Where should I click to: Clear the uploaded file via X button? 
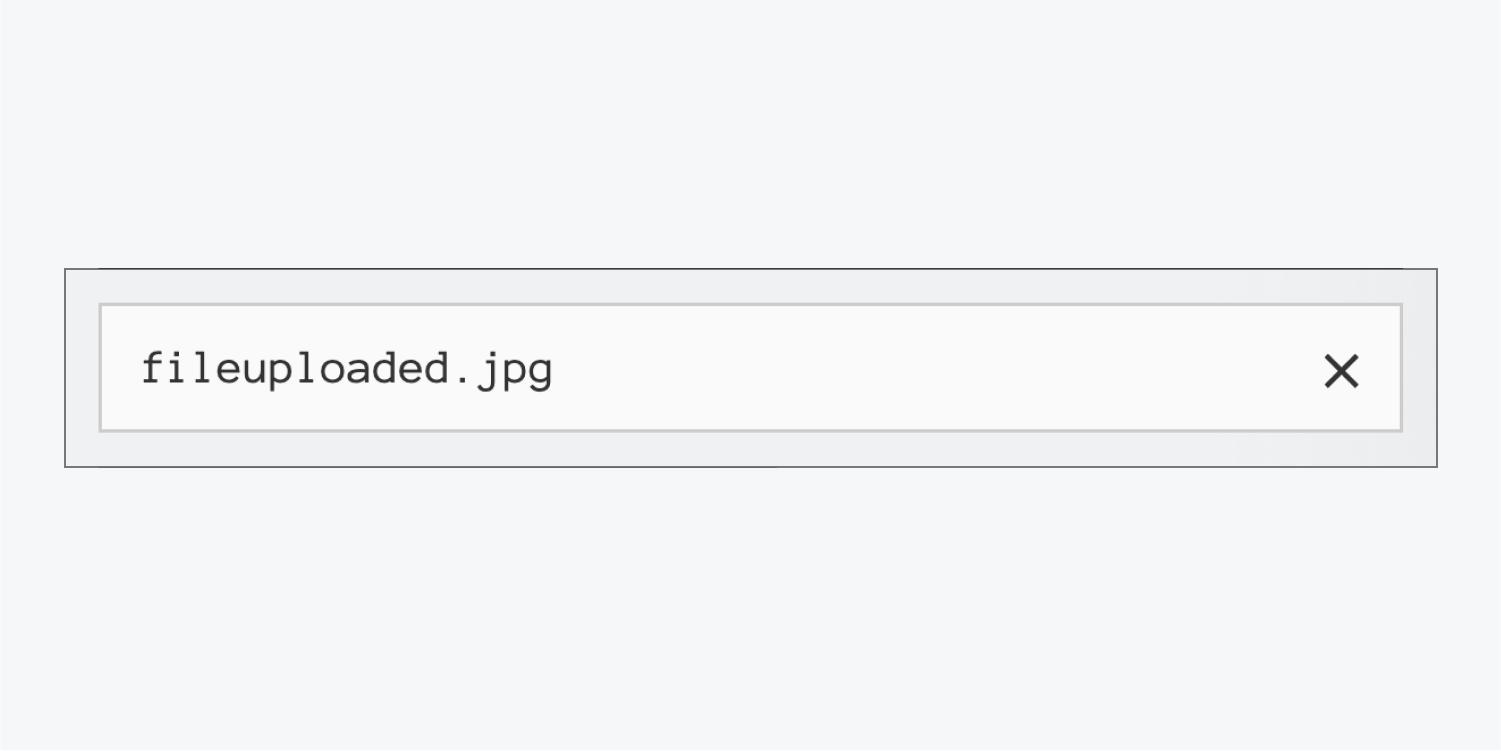[1341, 371]
